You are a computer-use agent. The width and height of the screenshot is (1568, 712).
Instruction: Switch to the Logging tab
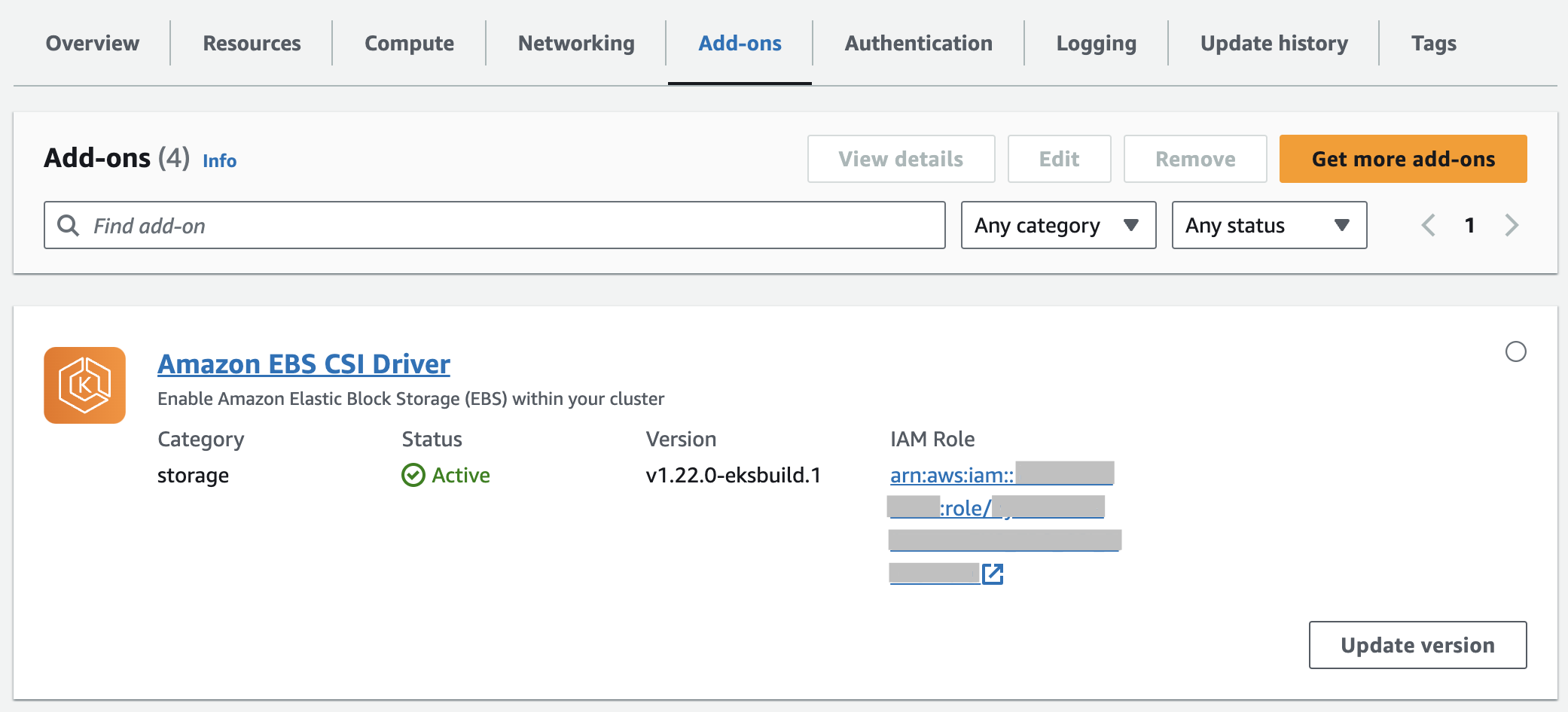click(1096, 44)
